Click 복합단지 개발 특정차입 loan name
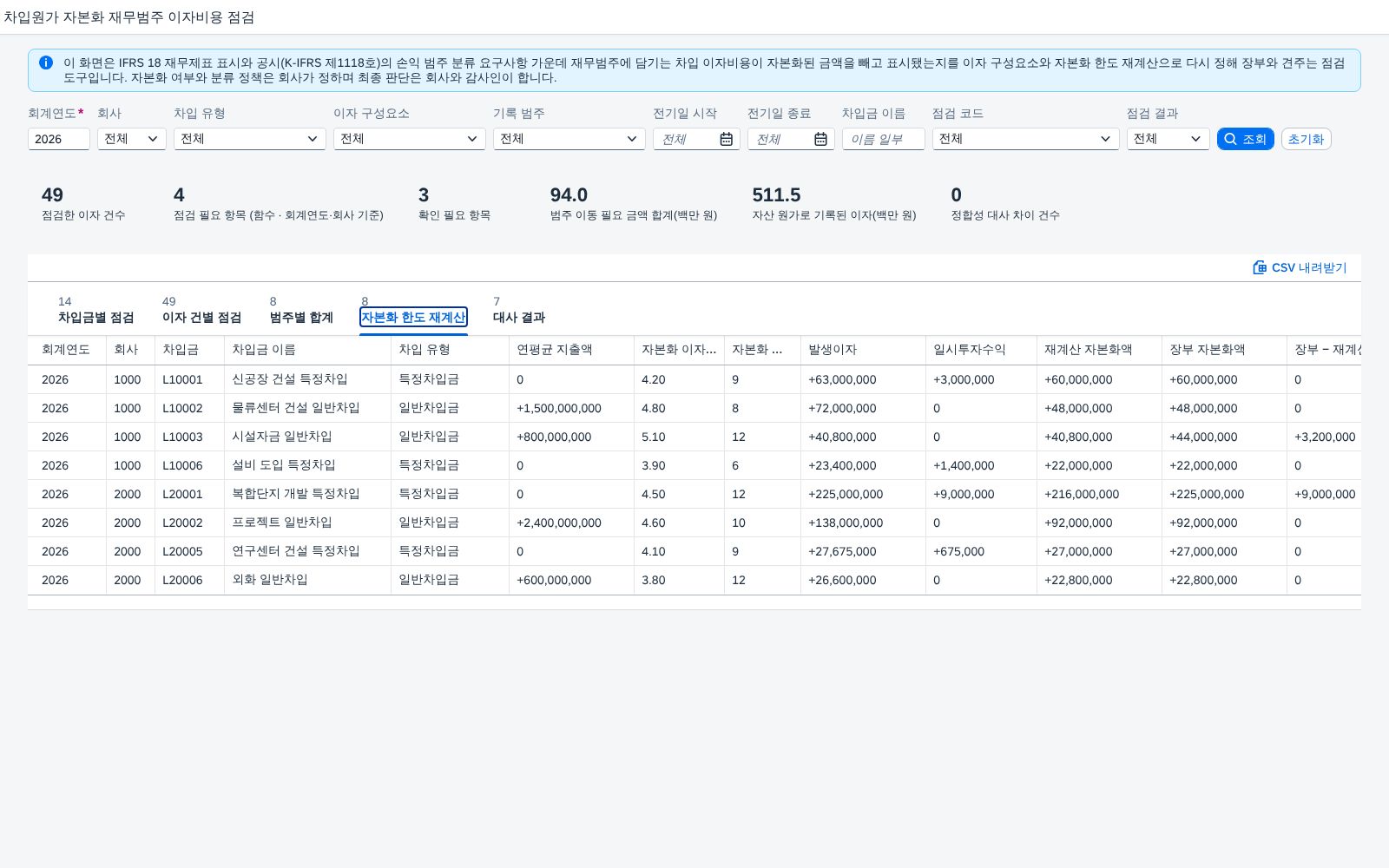The width and height of the screenshot is (1389, 868). pyautogui.click(x=295, y=494)
